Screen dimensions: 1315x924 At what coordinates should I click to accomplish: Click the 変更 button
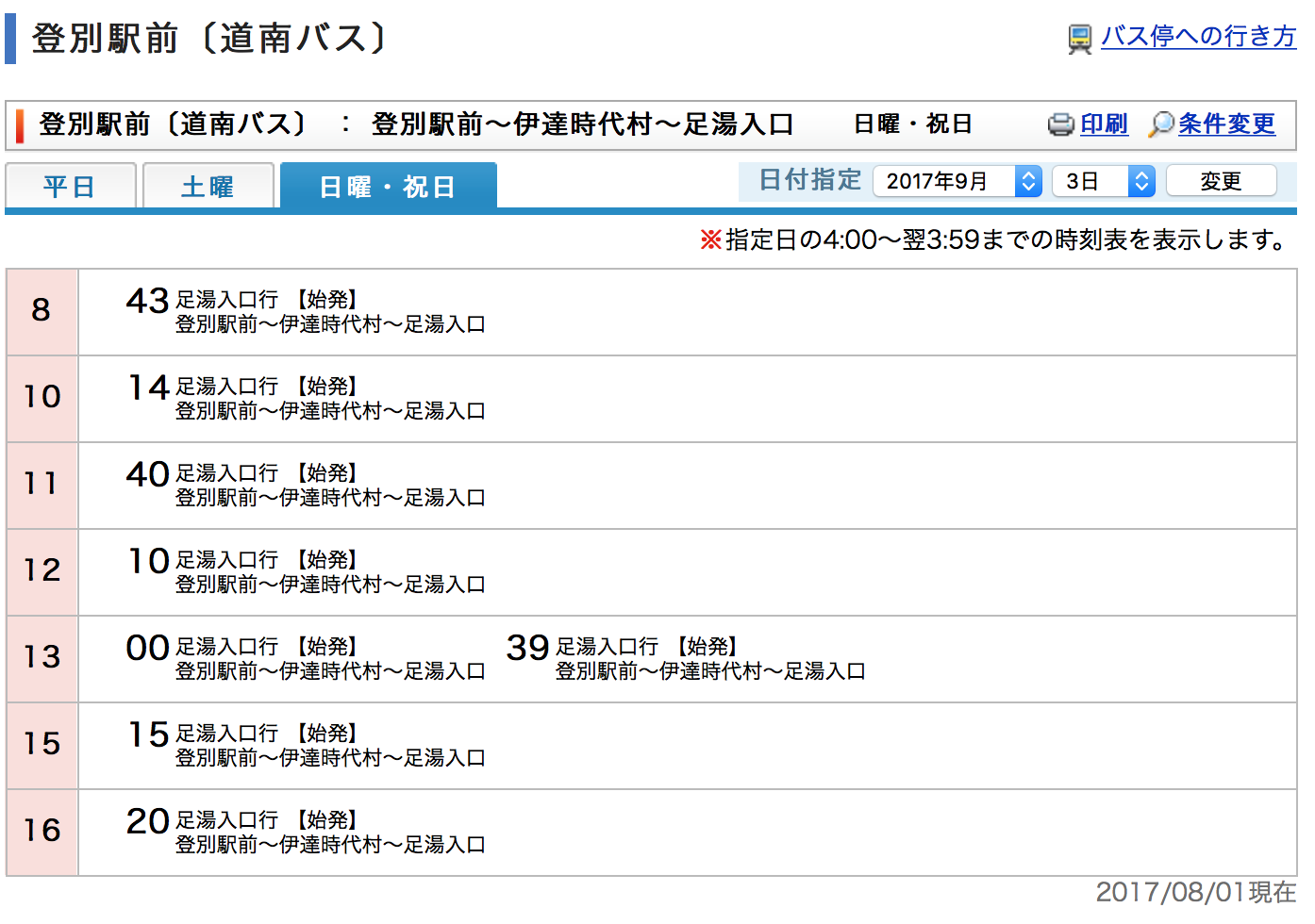1222,181
